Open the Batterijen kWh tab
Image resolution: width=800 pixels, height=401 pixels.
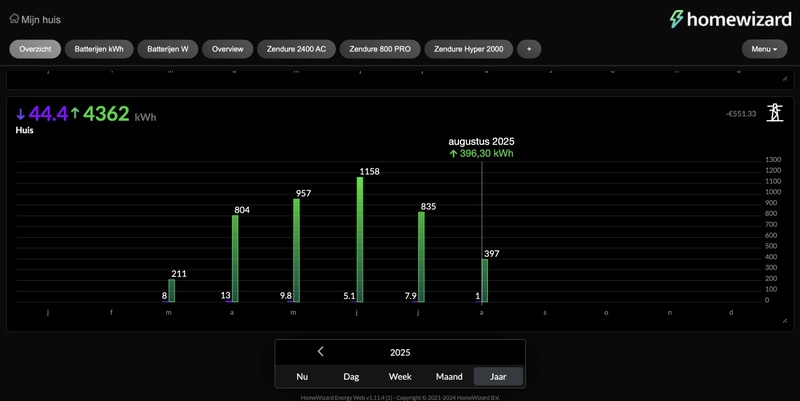(x=99, y=49)
